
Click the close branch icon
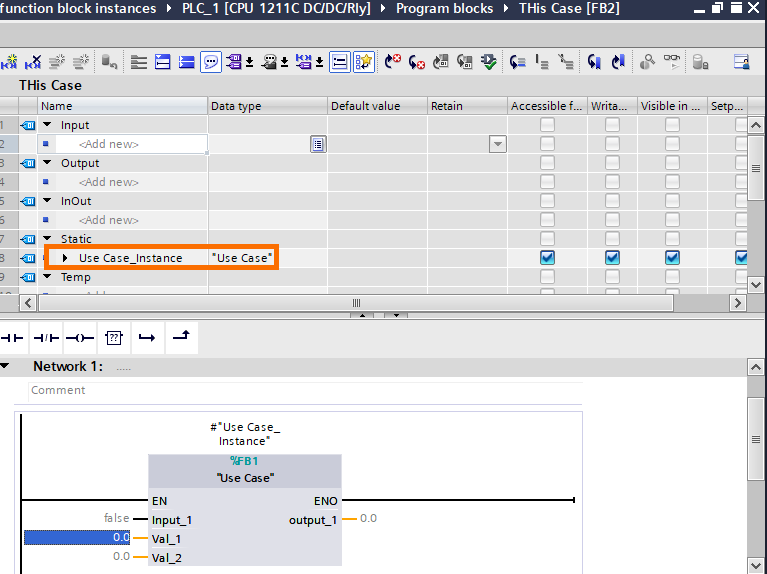point(180,338)
